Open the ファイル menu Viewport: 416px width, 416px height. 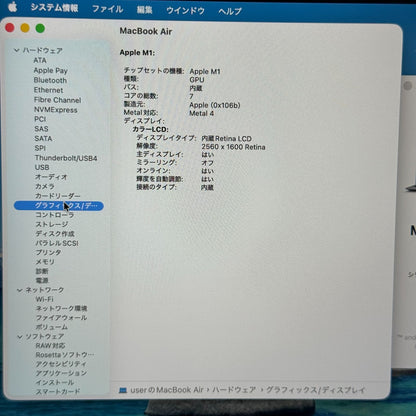pyautogui.click(x=107, y=9)
